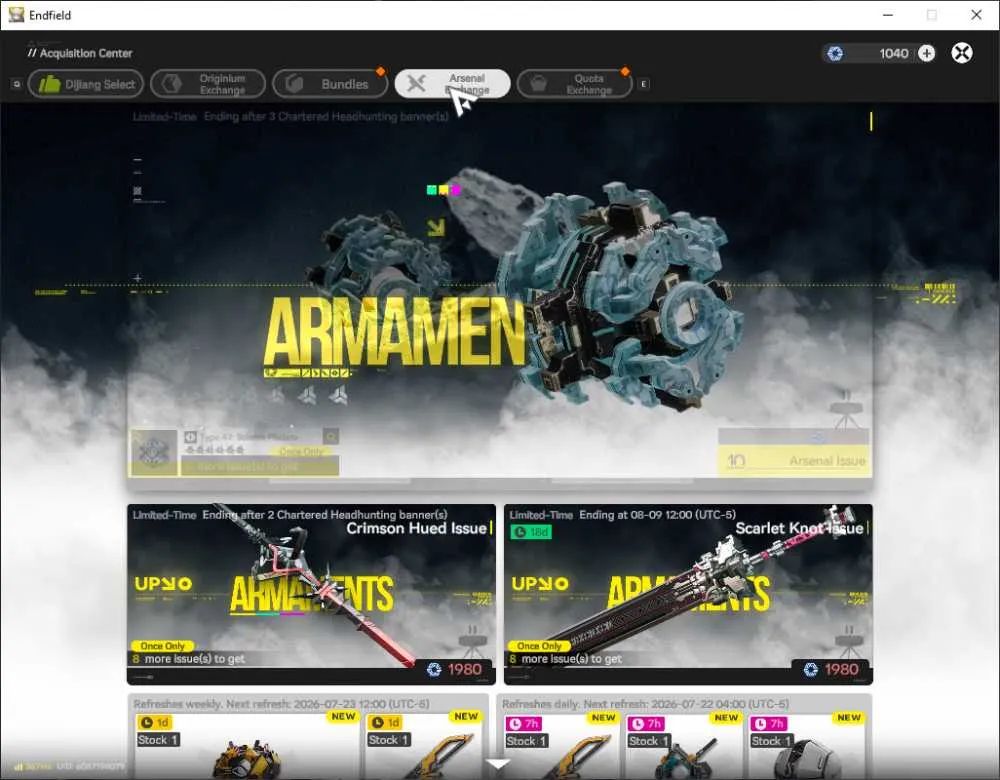Click "Ending at 08-09 12:00 (UTC-5)" text
This screenshot has height=780, width=1000.
[x=658, y=515]
